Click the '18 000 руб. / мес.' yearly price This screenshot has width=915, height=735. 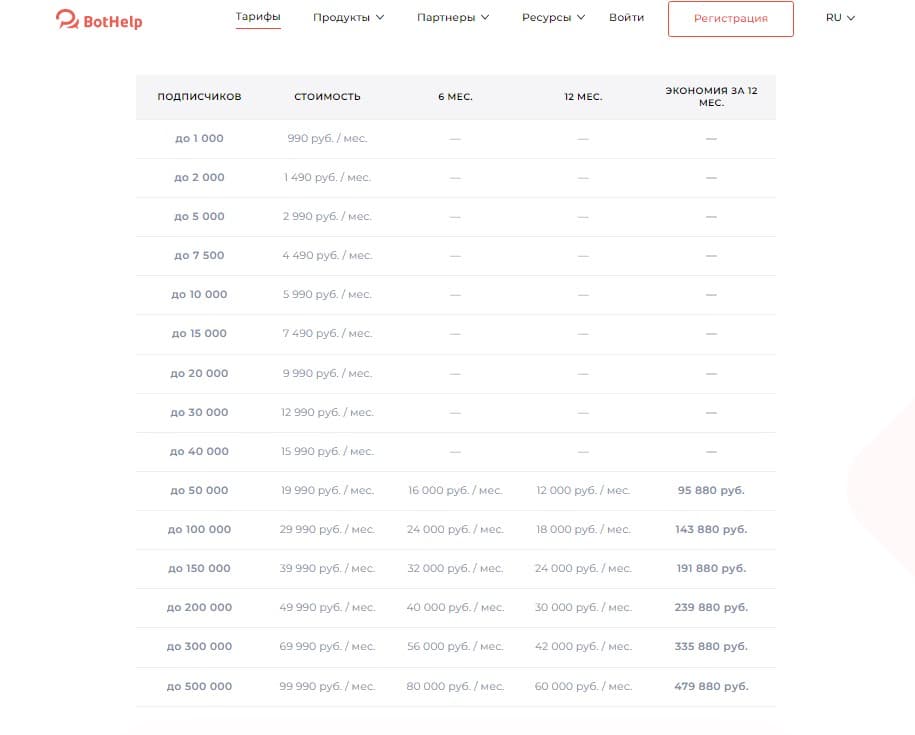point(583,530)
